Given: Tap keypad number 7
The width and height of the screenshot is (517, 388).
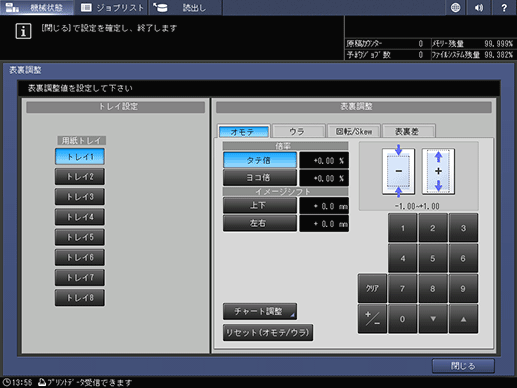Looking at the screenshot, I should [x=403, y=288].
